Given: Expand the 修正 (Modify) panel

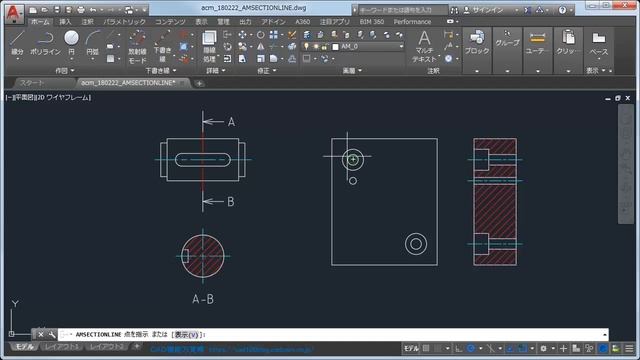Looking at the screenshot, I should coord(267,71).
